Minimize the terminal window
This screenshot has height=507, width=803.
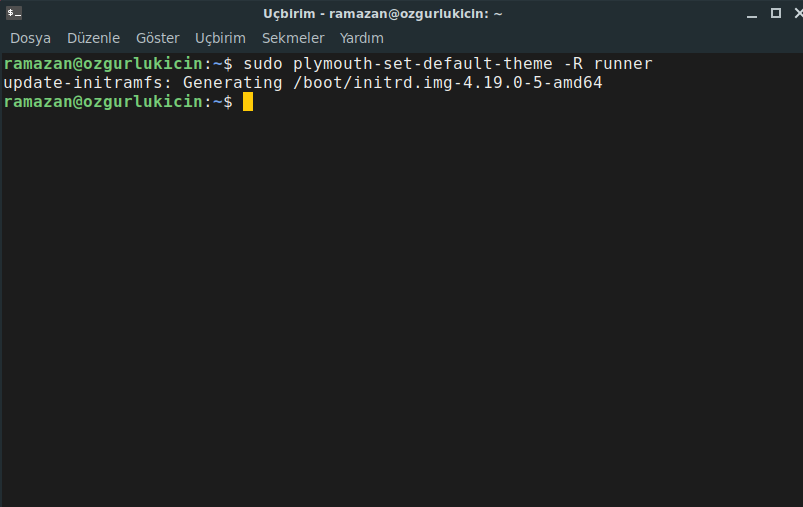(x=752, y=14)
